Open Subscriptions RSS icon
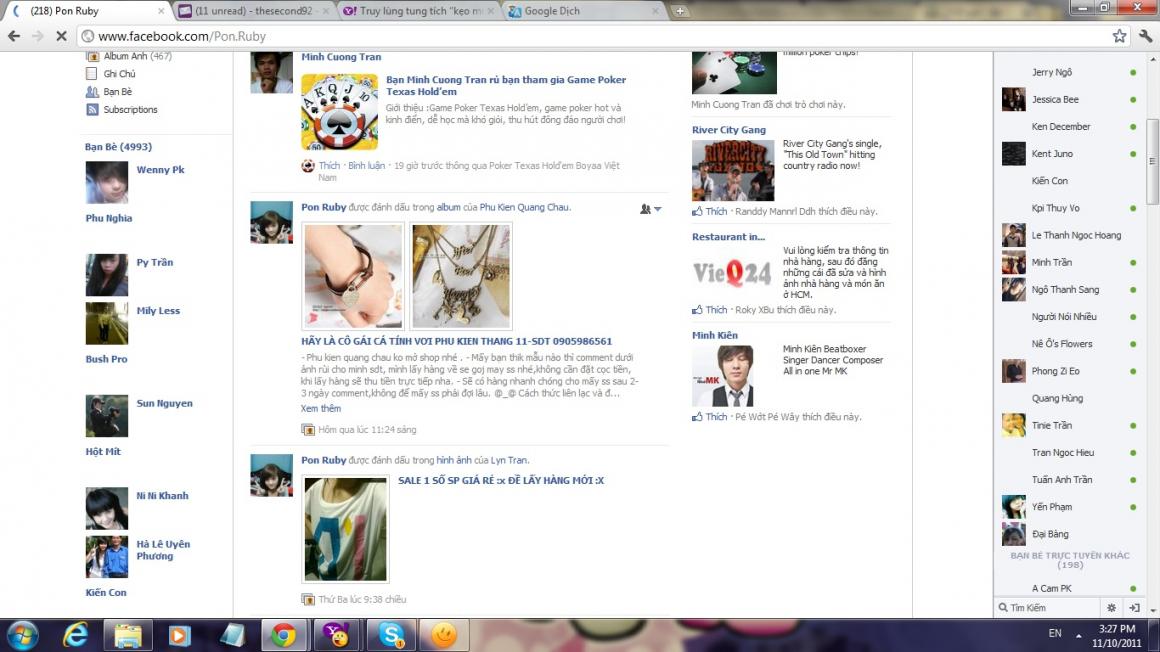1160x652 pixels. click(x=92, y=110)
